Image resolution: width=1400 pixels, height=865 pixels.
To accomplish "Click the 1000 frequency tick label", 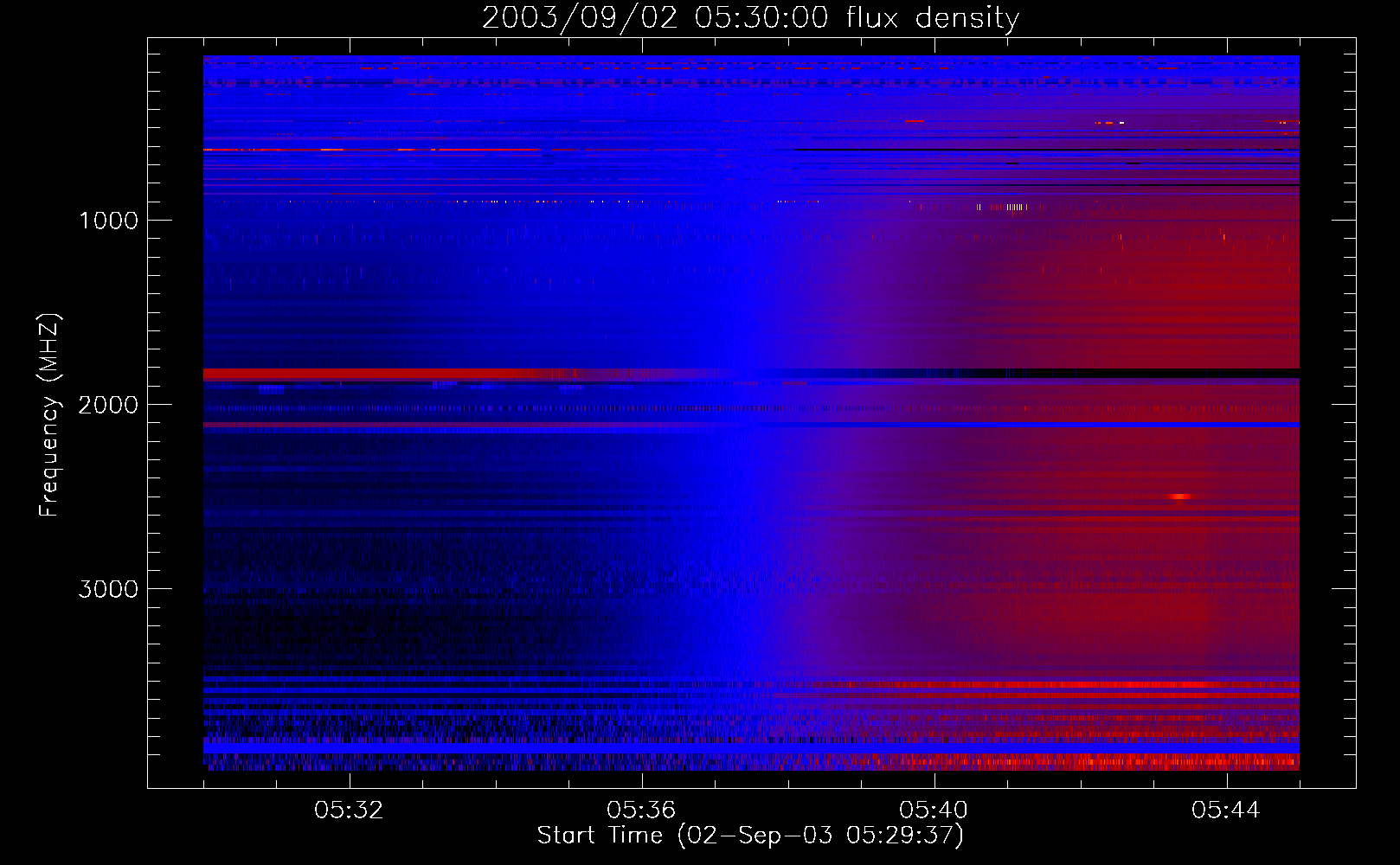I will (108, 221).
